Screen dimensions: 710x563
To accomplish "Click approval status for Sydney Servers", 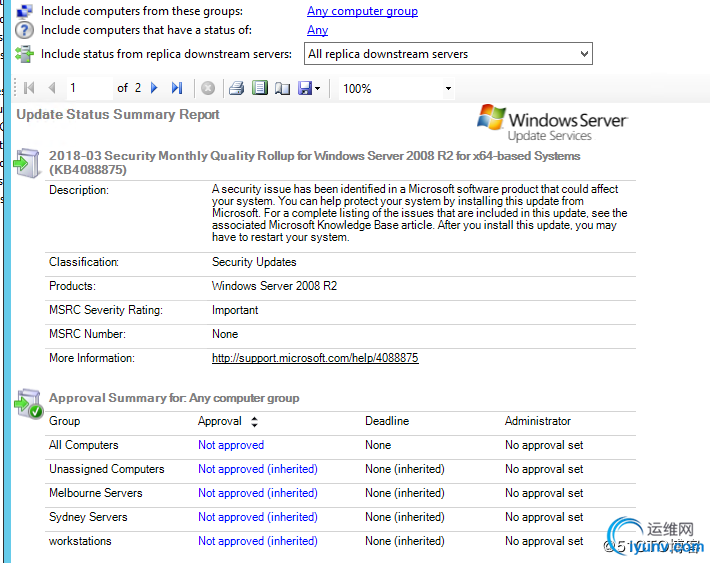I will click(257, 517).
